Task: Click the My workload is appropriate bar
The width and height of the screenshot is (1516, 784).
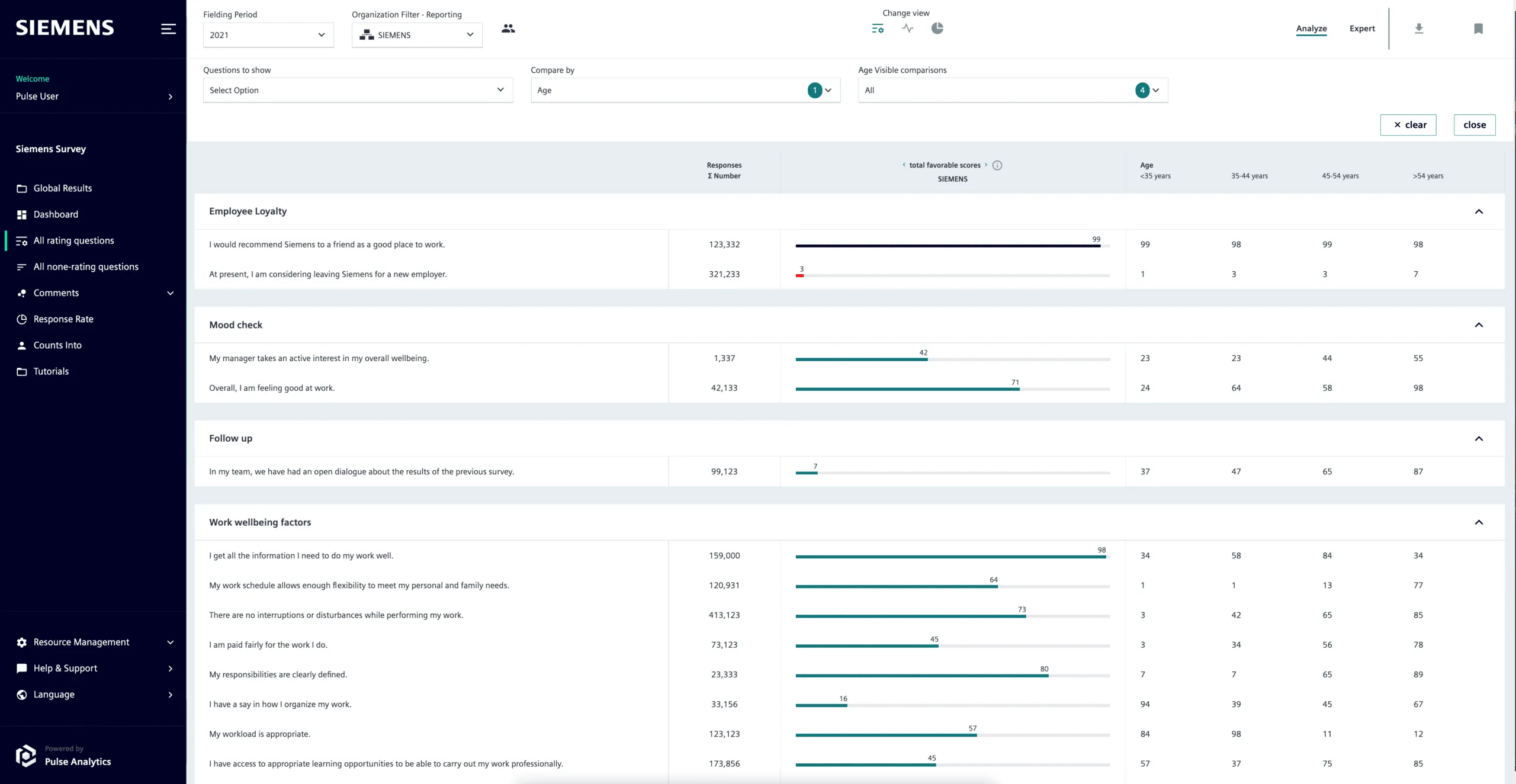Action: tap(952, 735)
